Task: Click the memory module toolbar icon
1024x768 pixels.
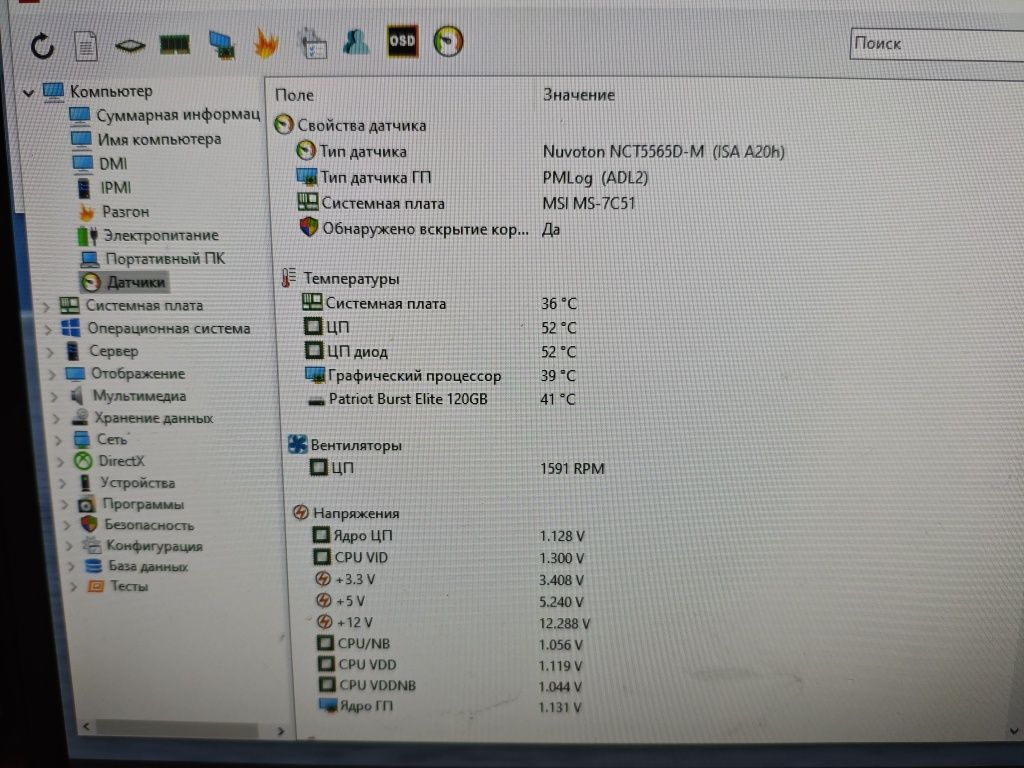Action: click(174, 44)
